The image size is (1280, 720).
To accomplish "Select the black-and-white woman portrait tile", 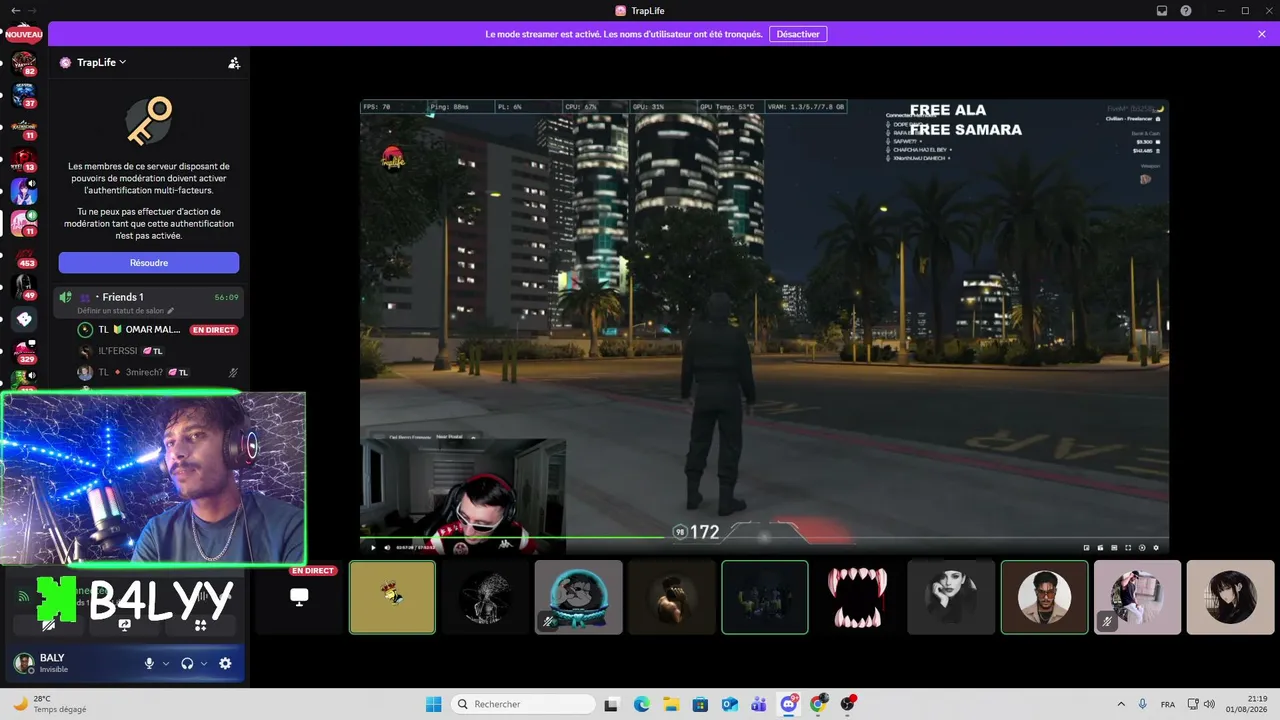I will 951,597.
